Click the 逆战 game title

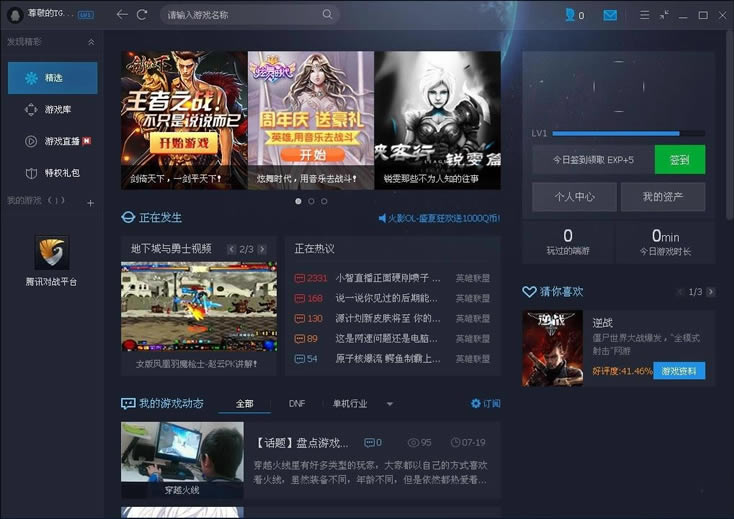(x=602, y=322)
